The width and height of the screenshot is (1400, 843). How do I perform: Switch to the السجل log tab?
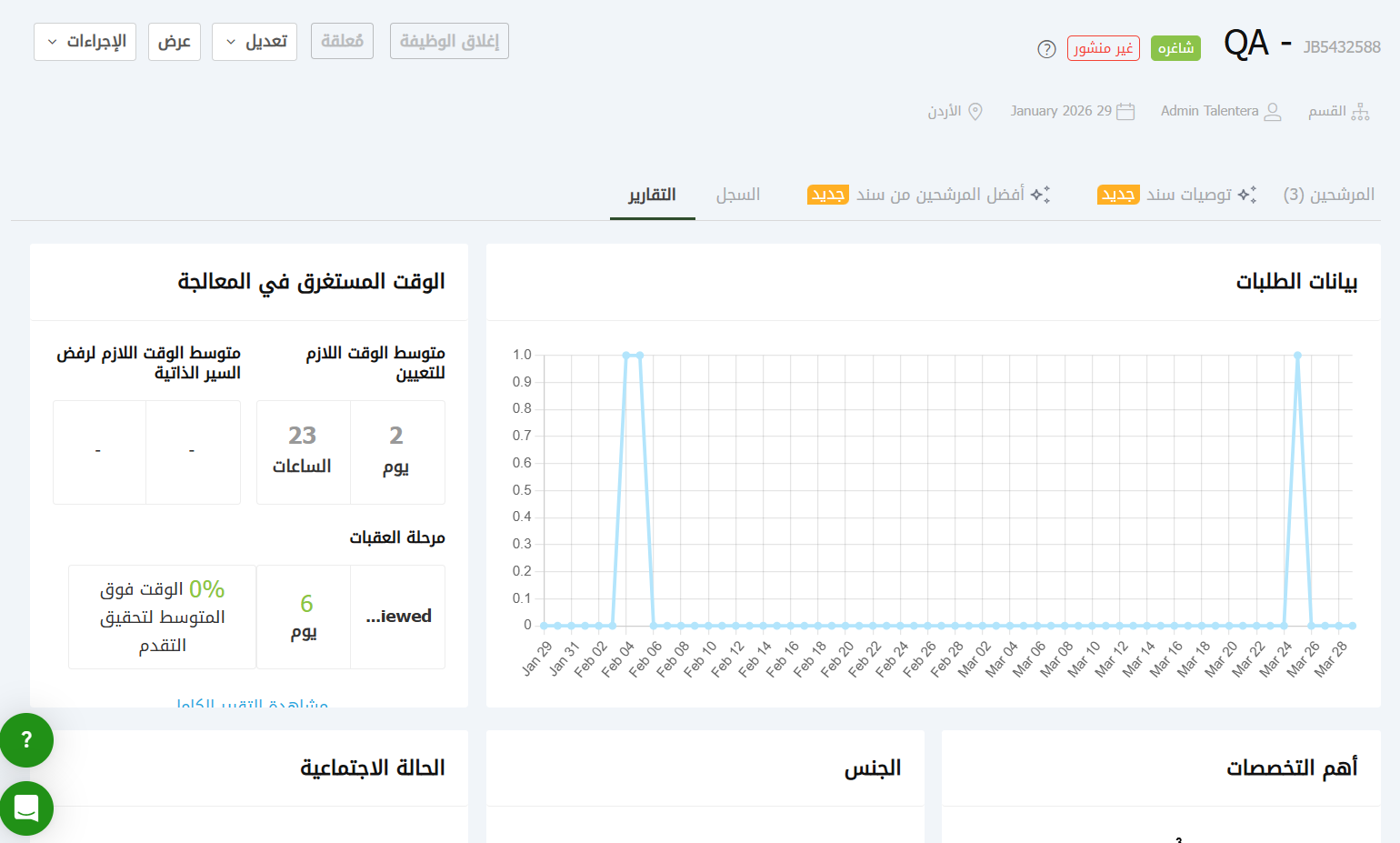(737, 195)
